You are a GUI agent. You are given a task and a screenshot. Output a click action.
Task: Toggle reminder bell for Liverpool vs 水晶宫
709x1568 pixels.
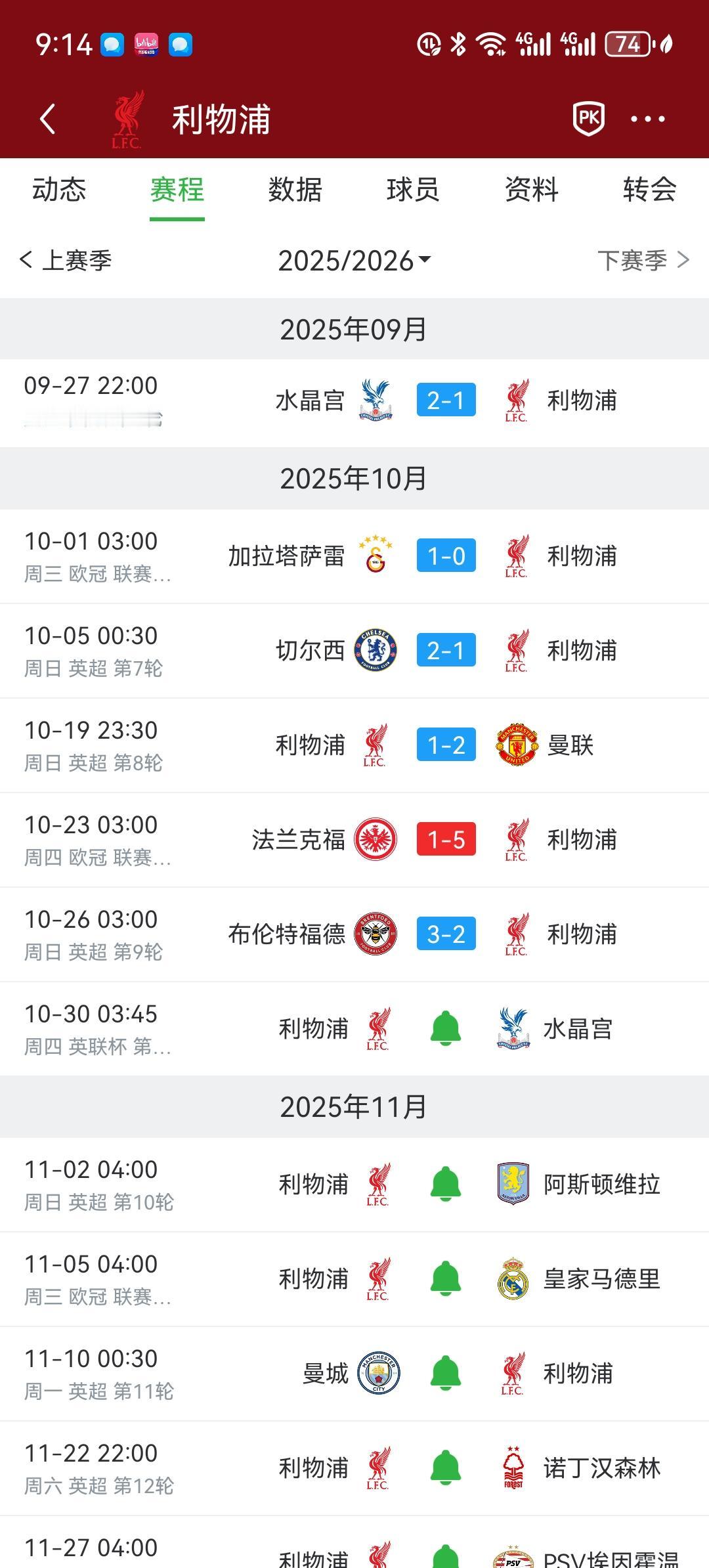[446, 1028]
